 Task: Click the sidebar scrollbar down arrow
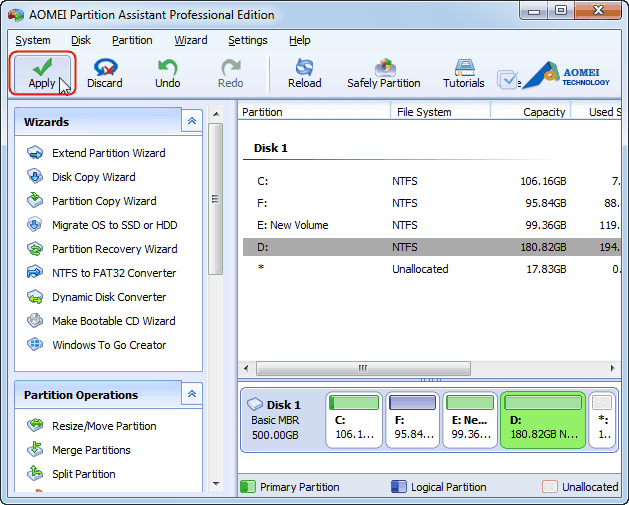[216, 484]
